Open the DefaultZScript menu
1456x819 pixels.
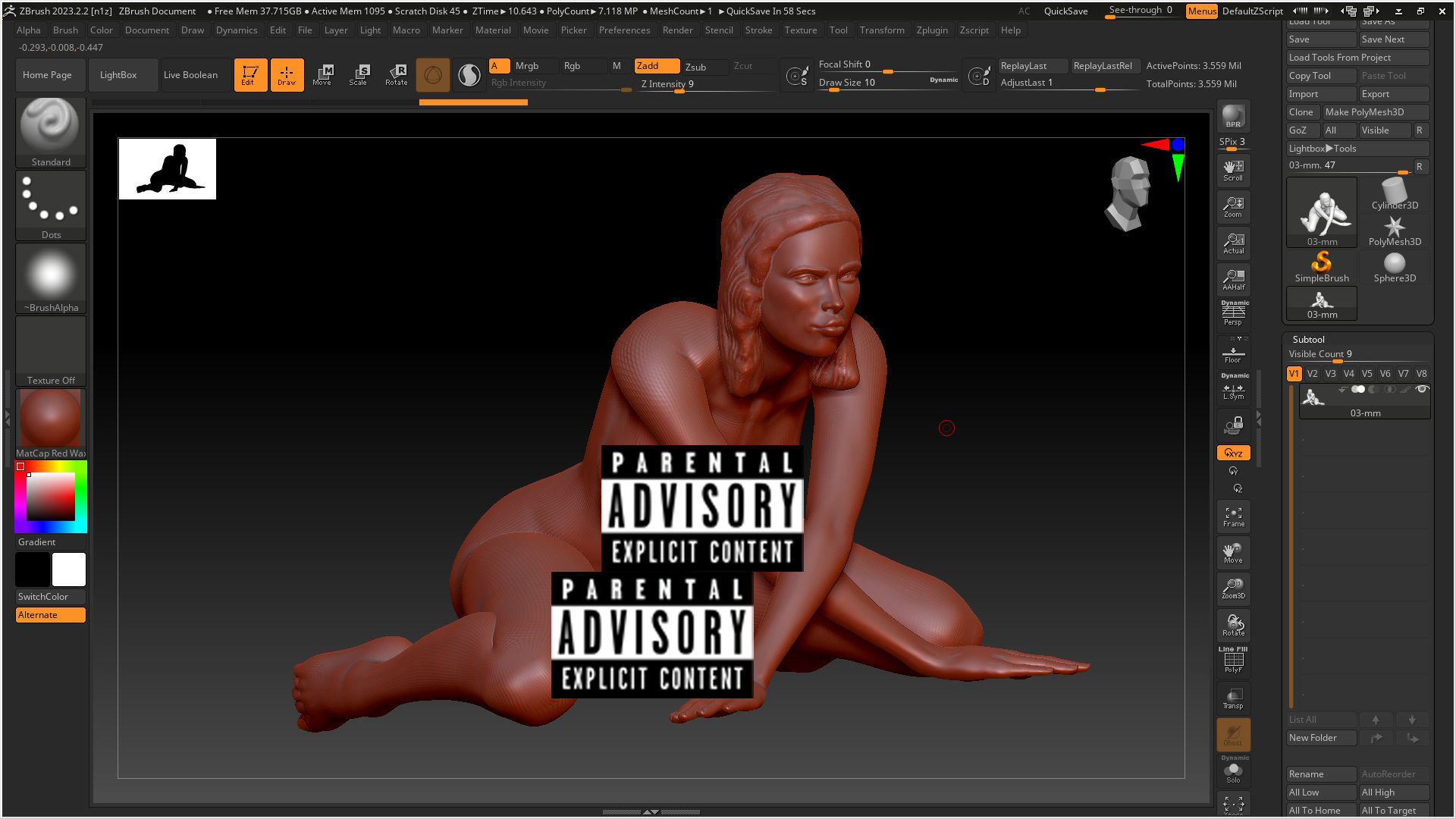tap(1252, 11)
